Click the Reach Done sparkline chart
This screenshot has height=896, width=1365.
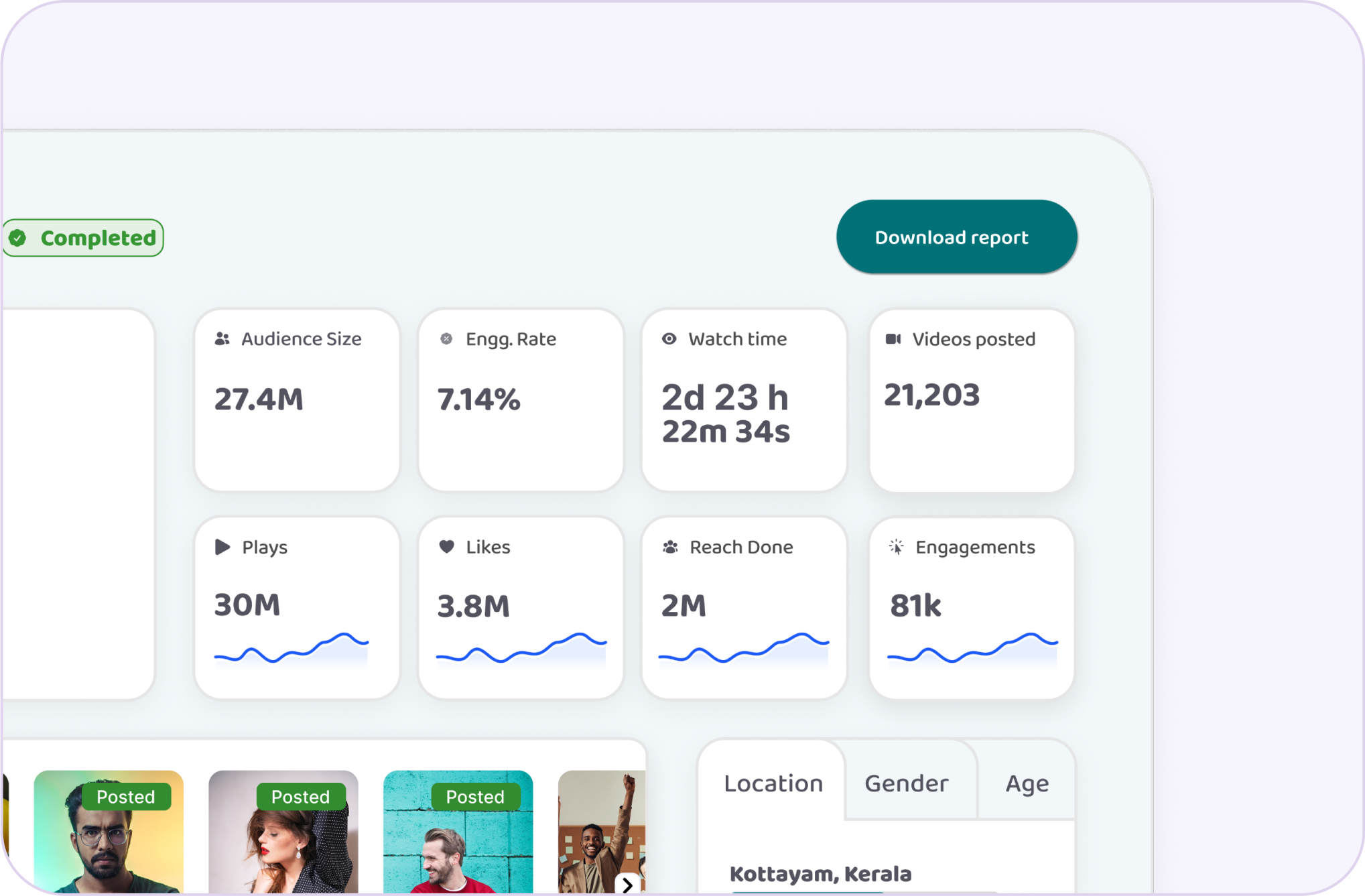[744, 649]
